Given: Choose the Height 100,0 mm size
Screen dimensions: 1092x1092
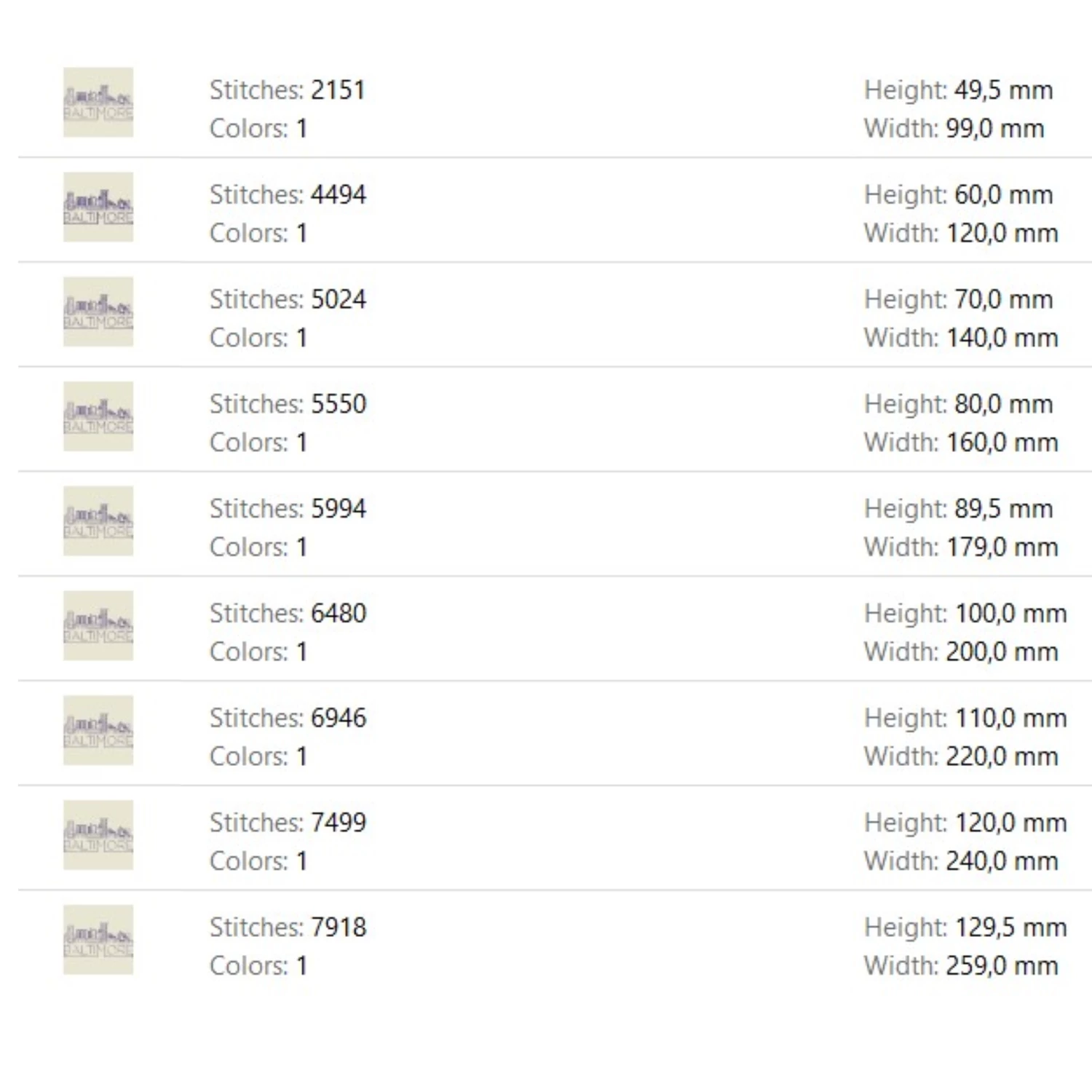Looking at the screenshot, I should pos(965,614).
